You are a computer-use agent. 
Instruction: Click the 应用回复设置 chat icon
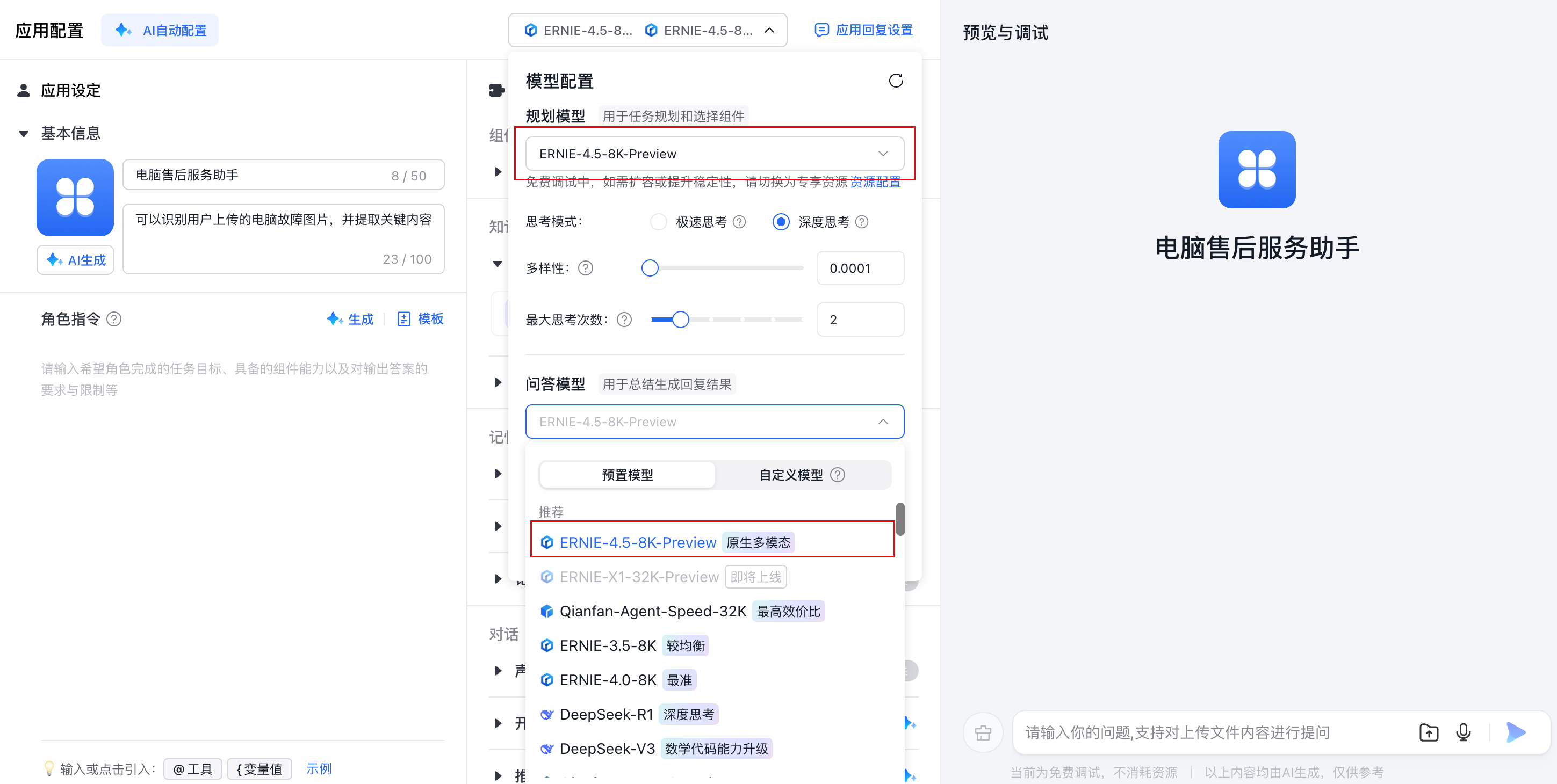(821, 30)
